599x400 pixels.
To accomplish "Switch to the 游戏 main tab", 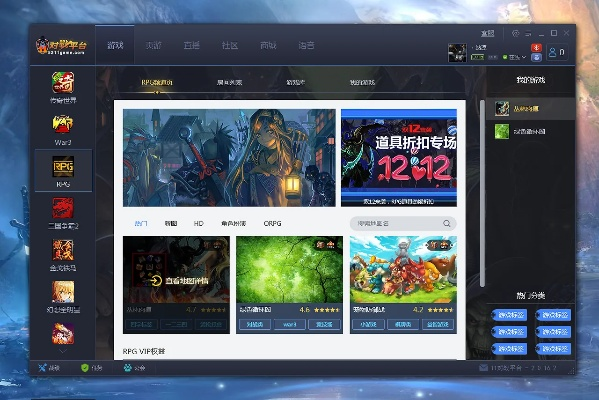I will tap(115, 45).
